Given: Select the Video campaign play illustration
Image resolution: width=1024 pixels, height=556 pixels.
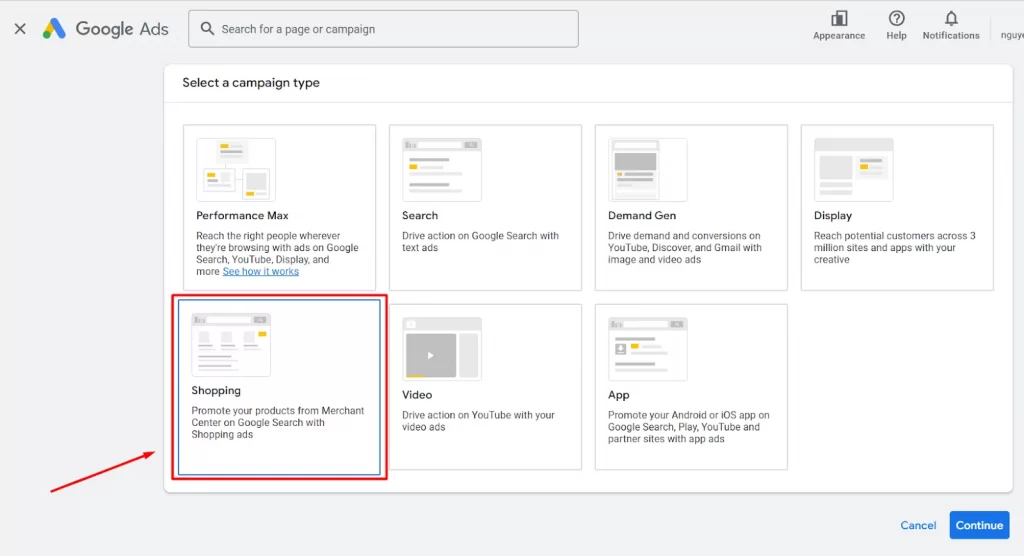Looking at the screenshot, I should pyautogui.click(x=441, y=349).
